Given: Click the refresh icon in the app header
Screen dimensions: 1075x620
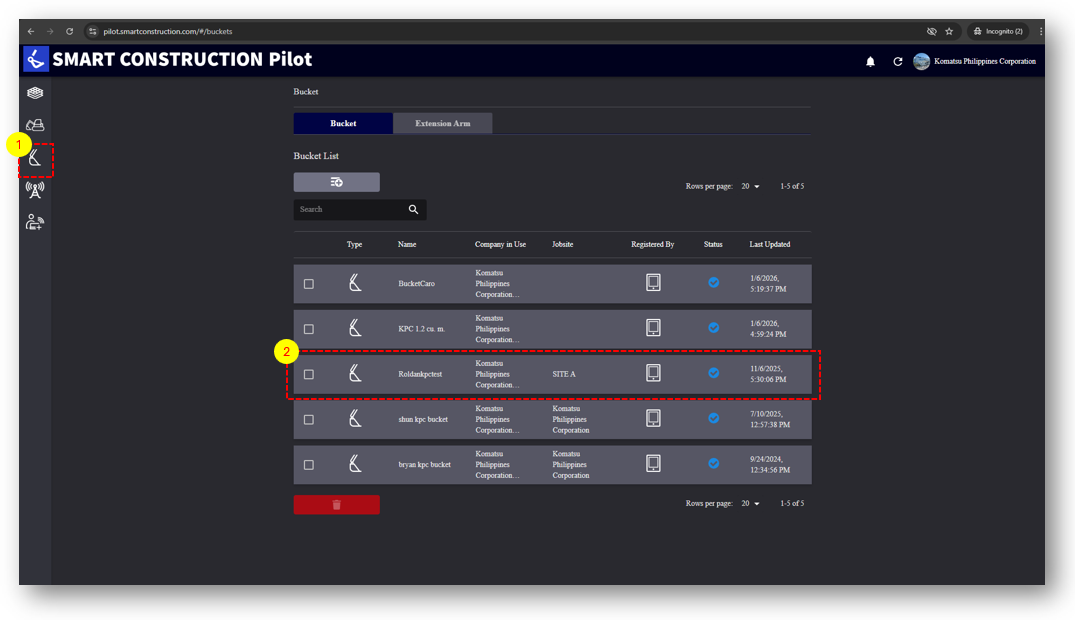Looking at the screenshot, I should pos(897,62).
